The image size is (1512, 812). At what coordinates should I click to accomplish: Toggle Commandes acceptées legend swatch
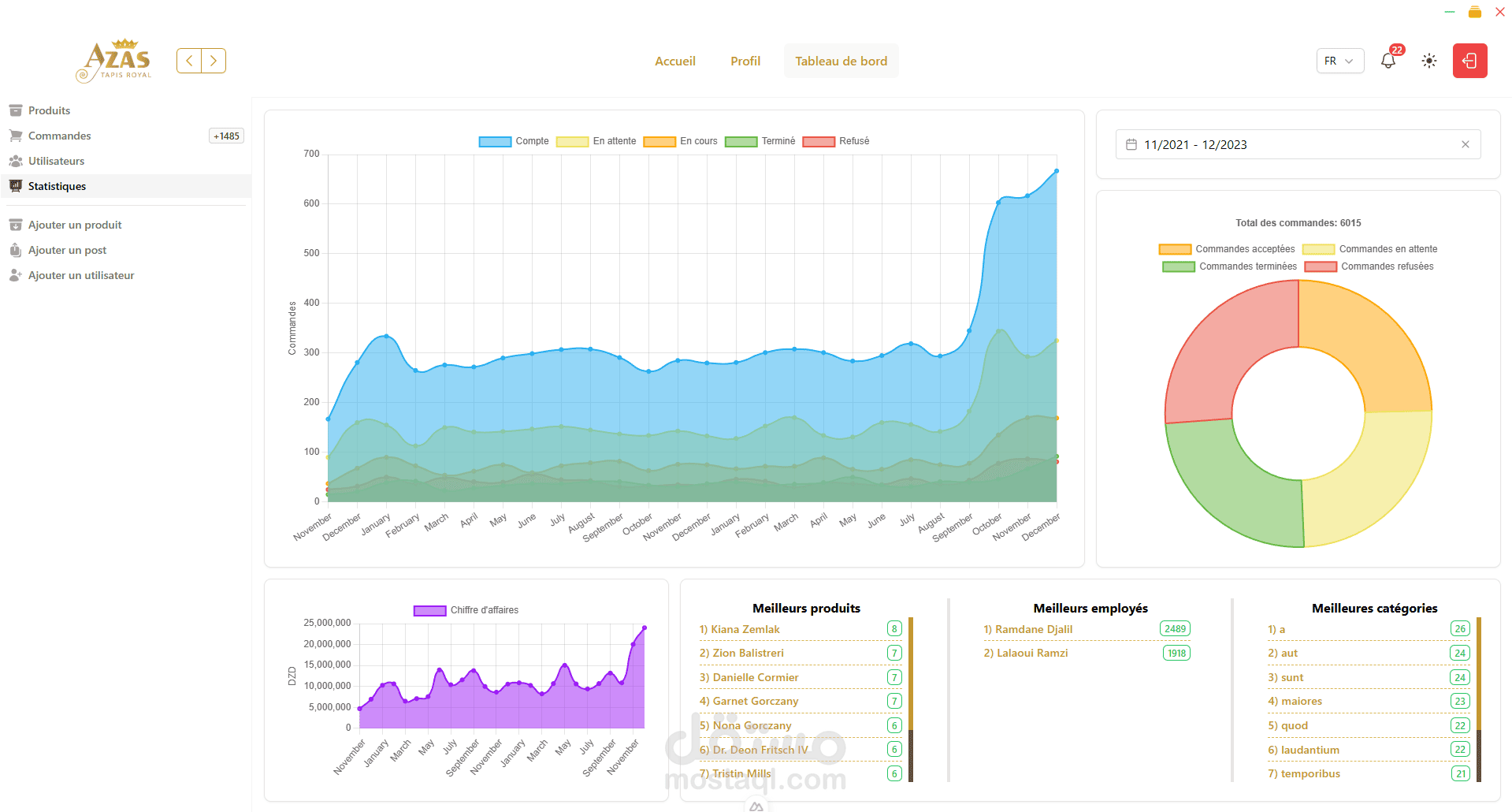tap(1175, 249)
